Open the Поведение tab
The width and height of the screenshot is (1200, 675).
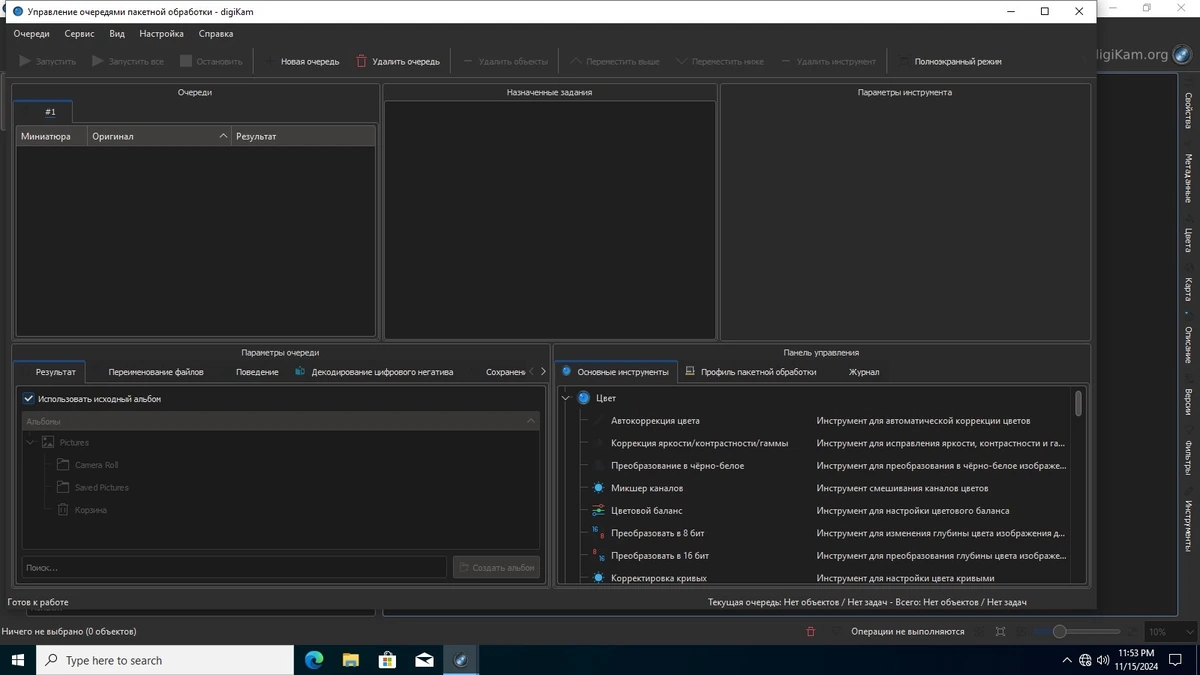coord(250,372)
